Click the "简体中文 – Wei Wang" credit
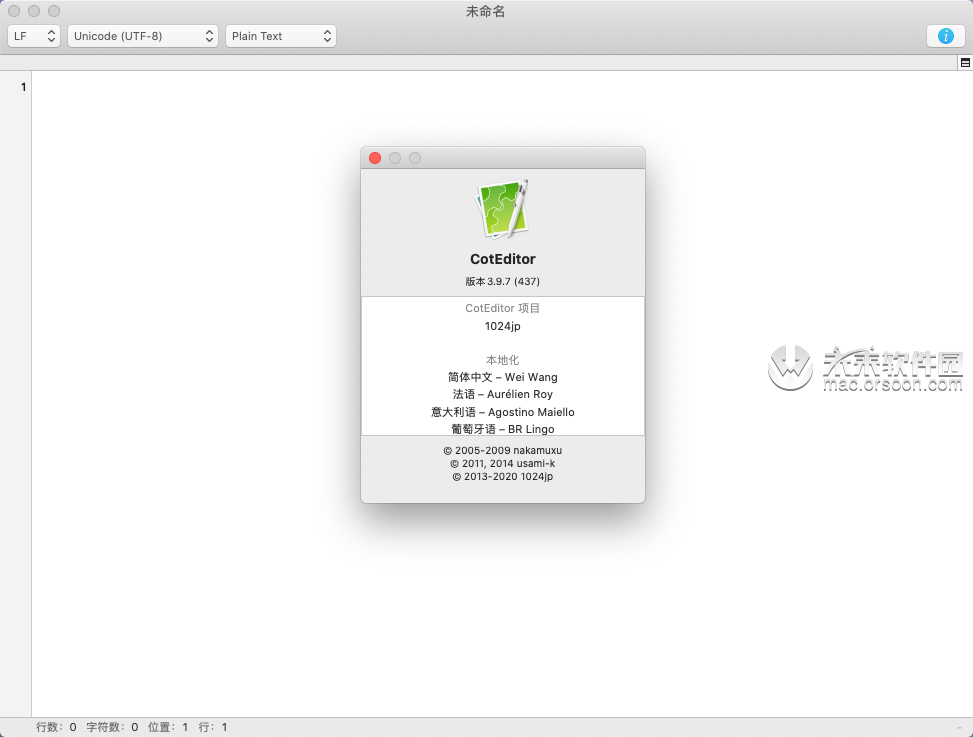Image resolution: width=973 pixels, height=737 pixels. (503, 377)
